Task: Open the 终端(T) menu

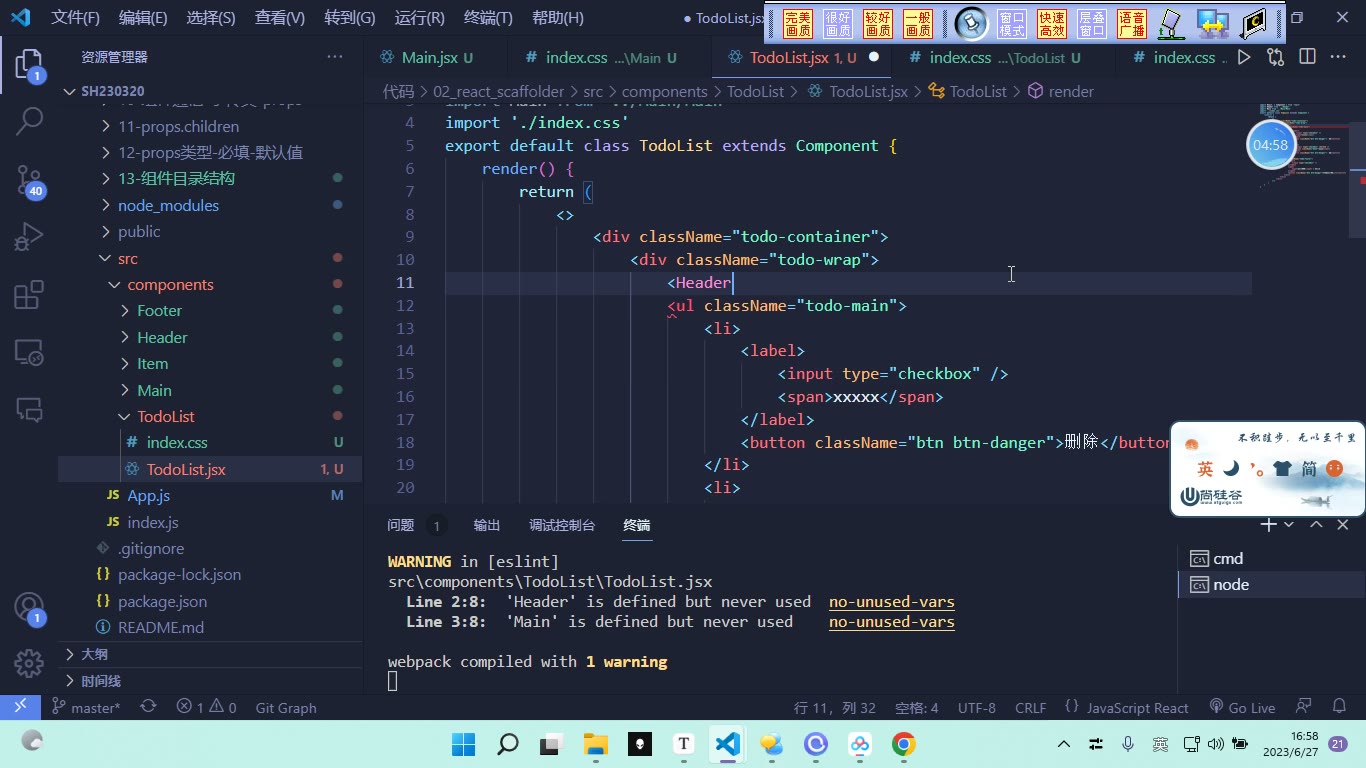Action: [x=488, y=18]
